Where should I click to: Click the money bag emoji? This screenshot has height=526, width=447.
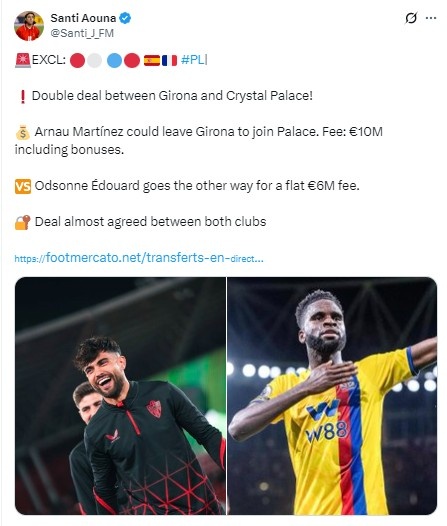(23, 132)
